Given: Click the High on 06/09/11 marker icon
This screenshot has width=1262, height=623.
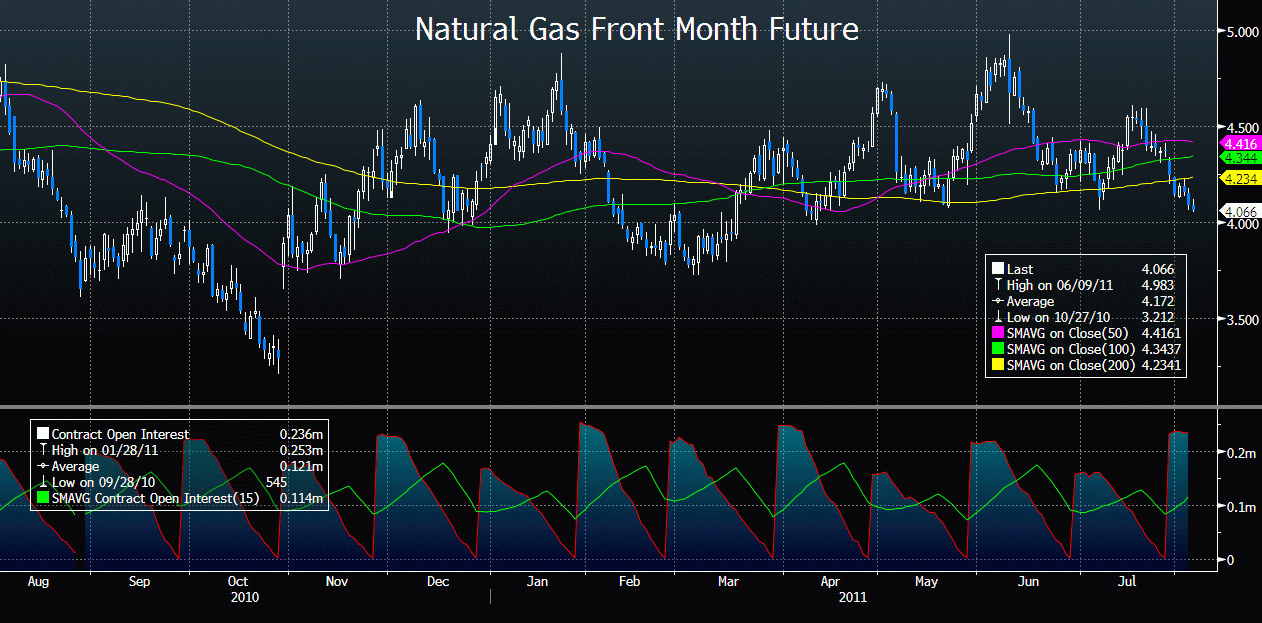Looking at the screenshot, I should [x=997, y=285].
